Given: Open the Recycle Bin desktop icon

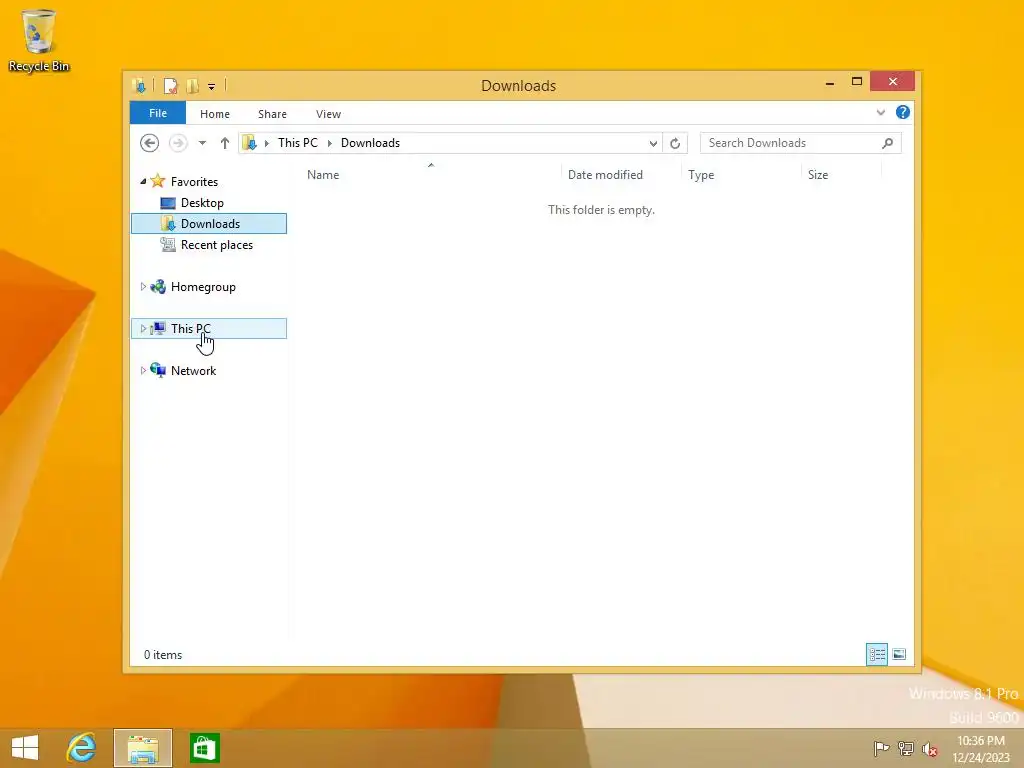Looking at the screenshot, I should [39, 40].
